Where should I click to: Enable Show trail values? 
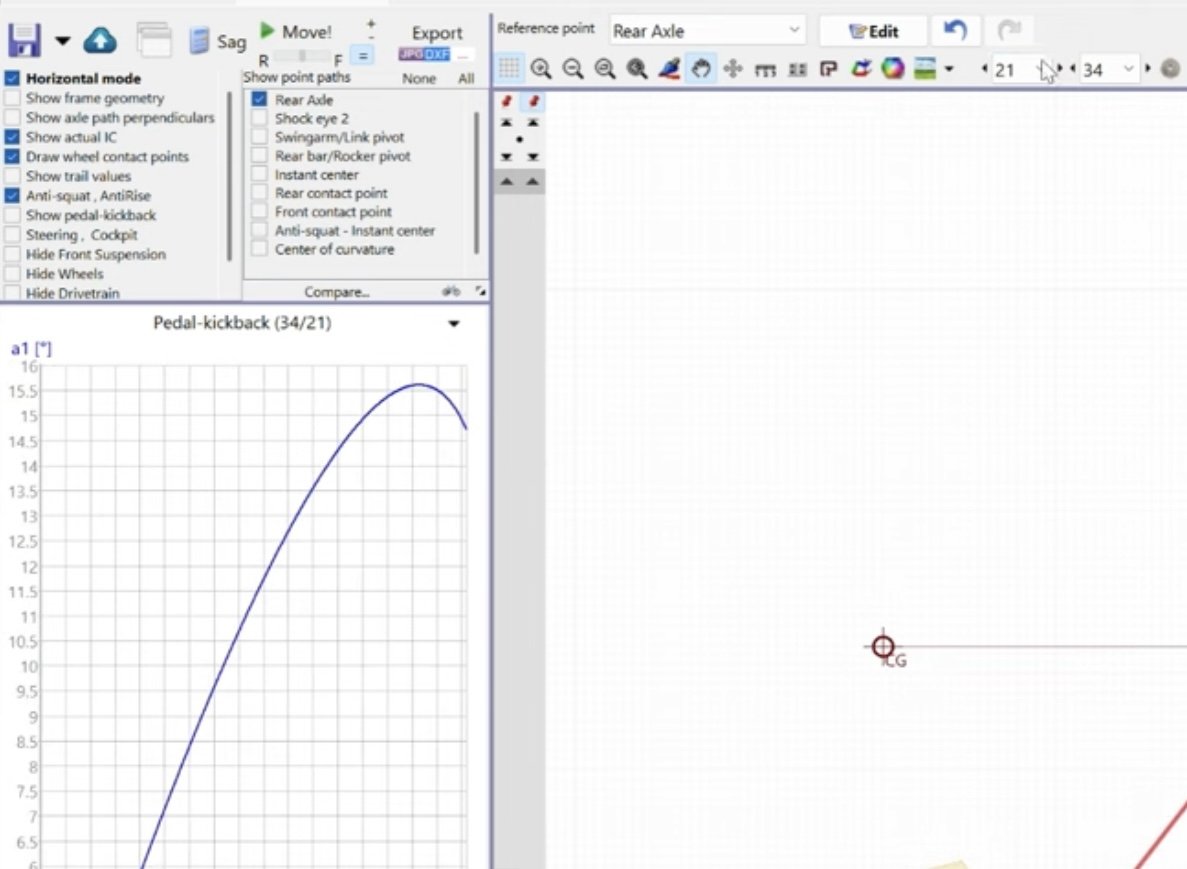12,176
